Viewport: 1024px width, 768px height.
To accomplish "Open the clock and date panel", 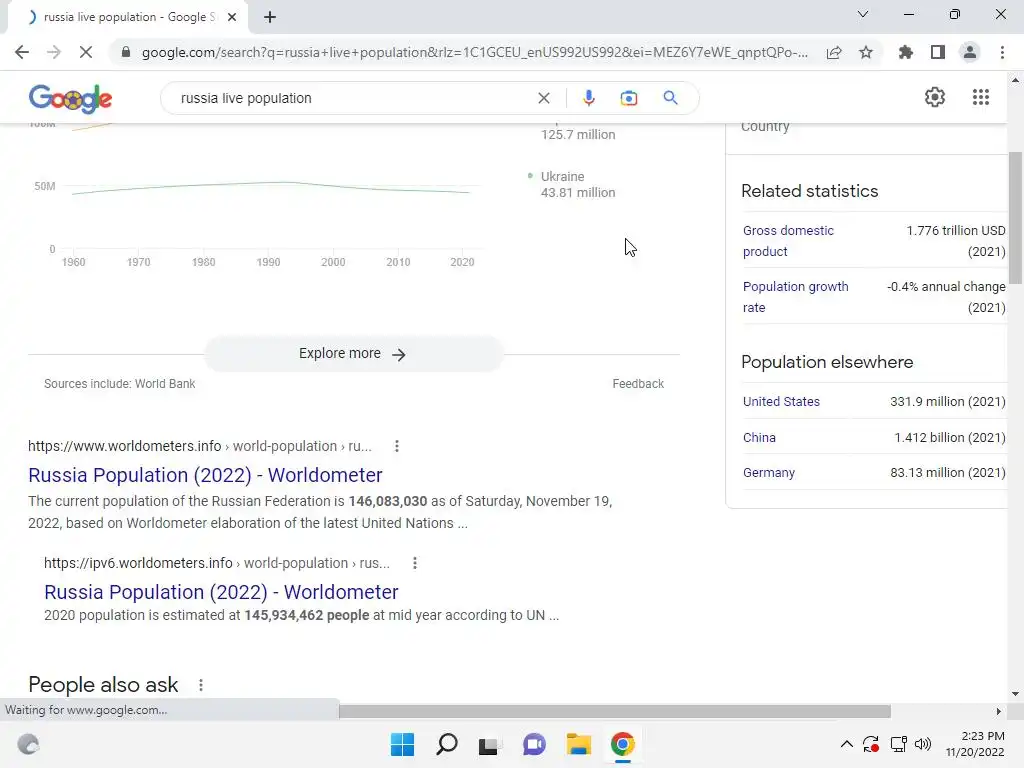I will (975, 744).
